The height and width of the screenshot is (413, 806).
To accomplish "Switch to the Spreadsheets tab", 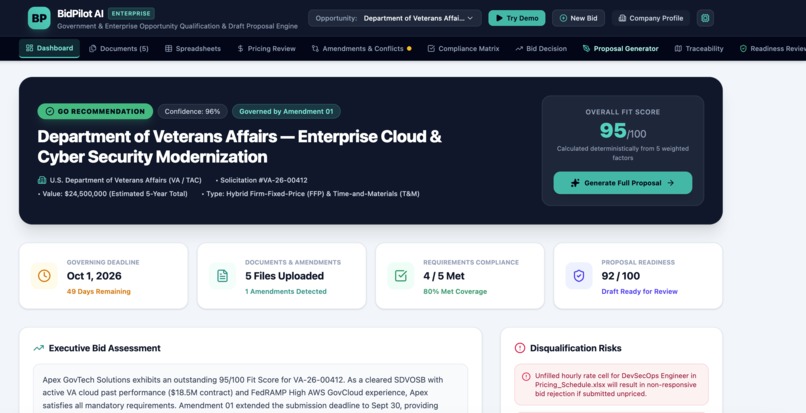I will pos(193,48).
